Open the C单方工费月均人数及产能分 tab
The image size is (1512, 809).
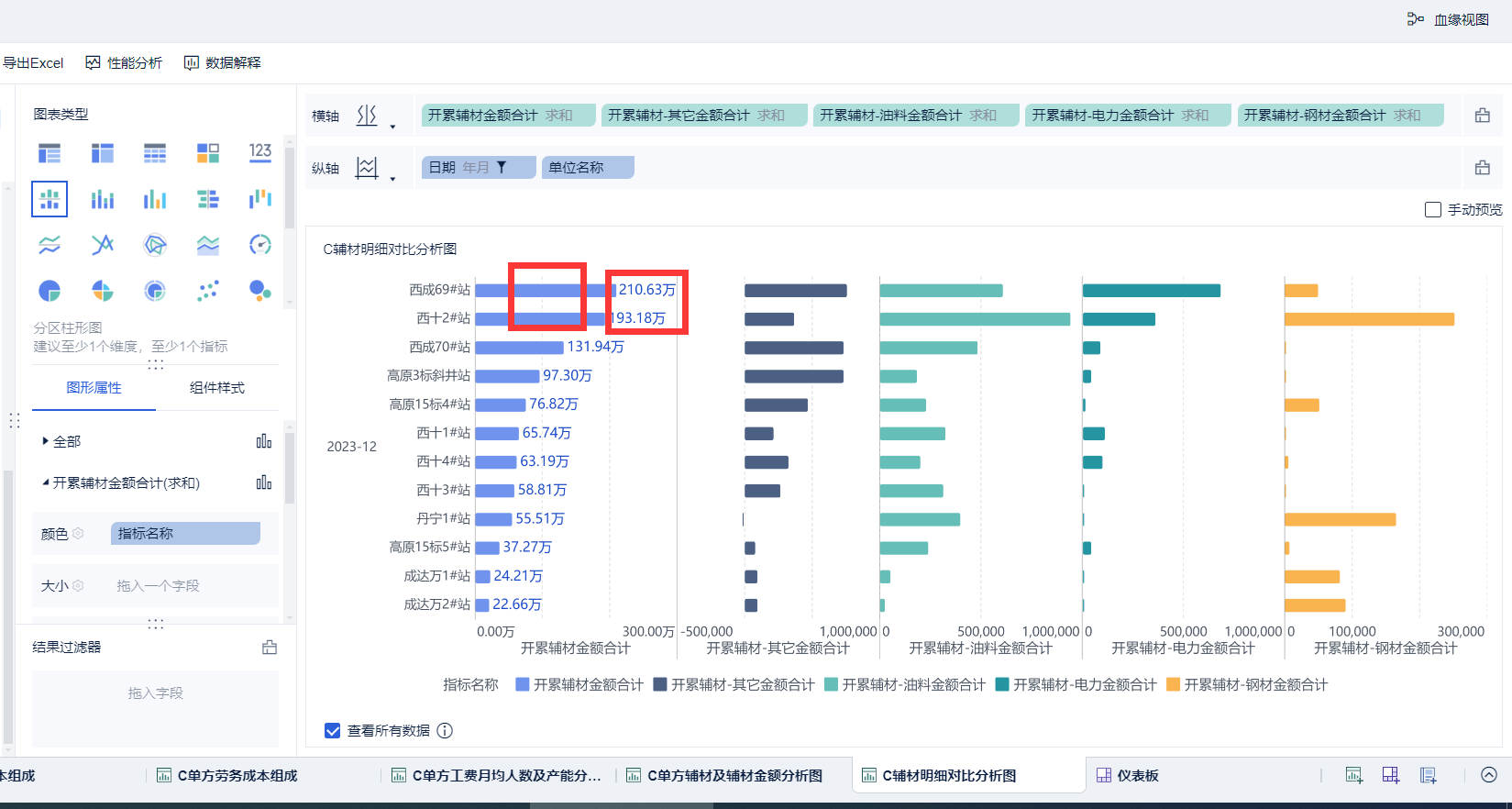click(x=498, y=776)
